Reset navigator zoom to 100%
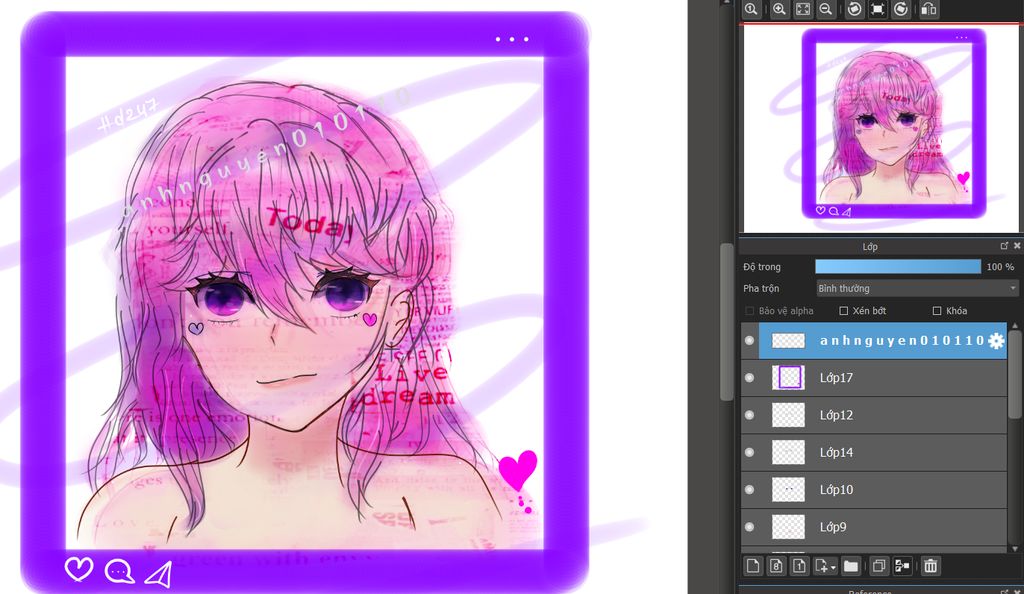Screen dimensions: 1024x594 coord(751,9)
